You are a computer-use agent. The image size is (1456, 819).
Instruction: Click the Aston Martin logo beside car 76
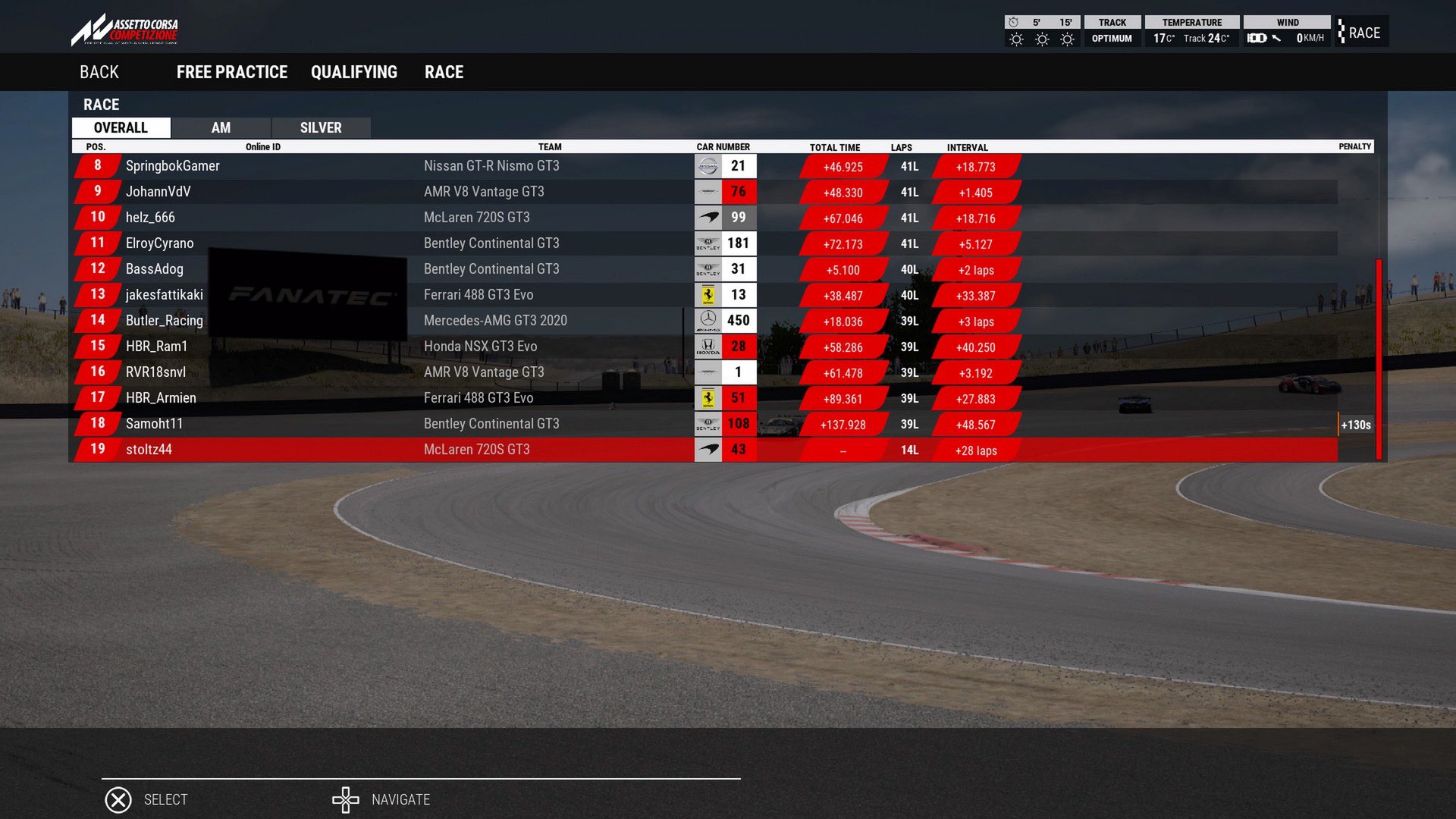pos(708,192)
